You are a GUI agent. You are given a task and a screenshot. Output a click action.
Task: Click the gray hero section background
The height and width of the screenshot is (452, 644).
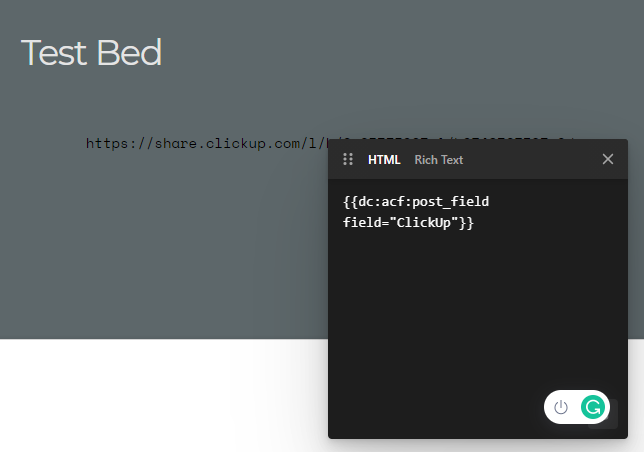[x=164, y=246]
